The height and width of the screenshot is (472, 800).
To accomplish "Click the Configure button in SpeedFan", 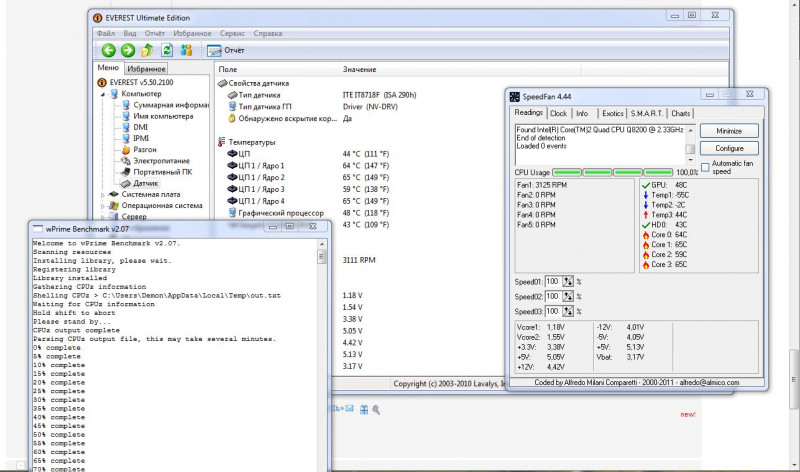I will [729, 148].
